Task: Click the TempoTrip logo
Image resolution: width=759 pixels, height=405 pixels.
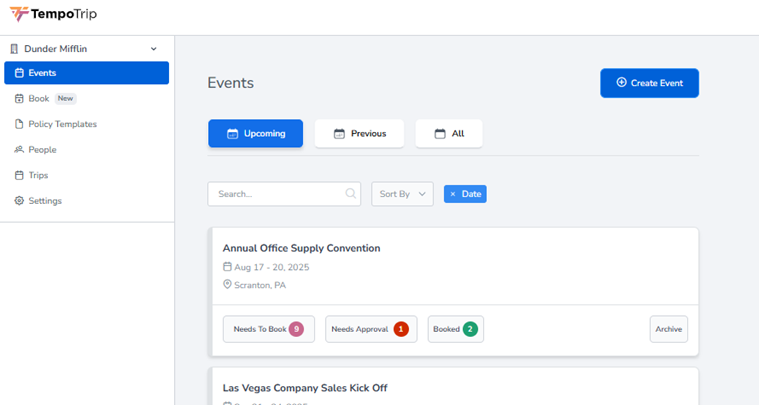Action: (x=53, y=15)
